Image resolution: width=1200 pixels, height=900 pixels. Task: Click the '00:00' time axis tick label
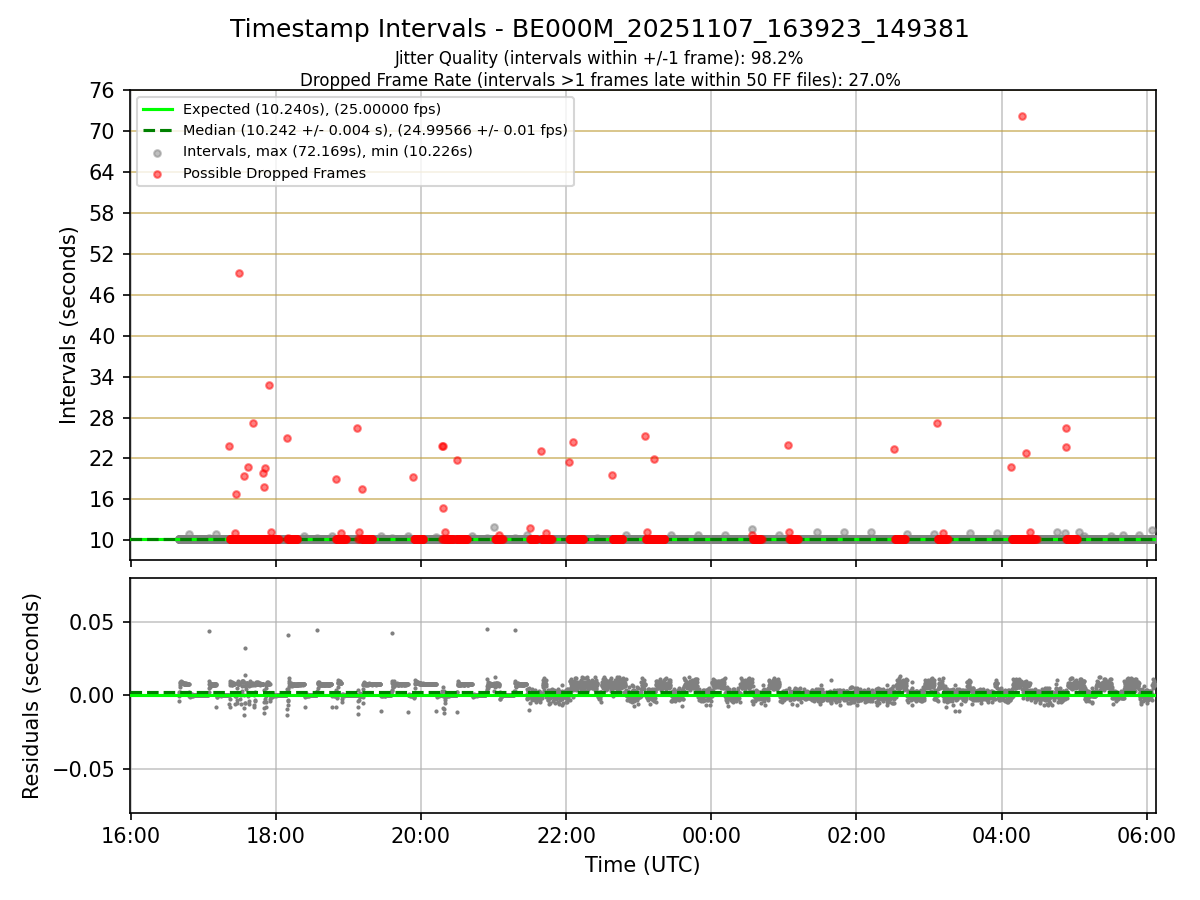pyautogui.click(x=711, y=834)
